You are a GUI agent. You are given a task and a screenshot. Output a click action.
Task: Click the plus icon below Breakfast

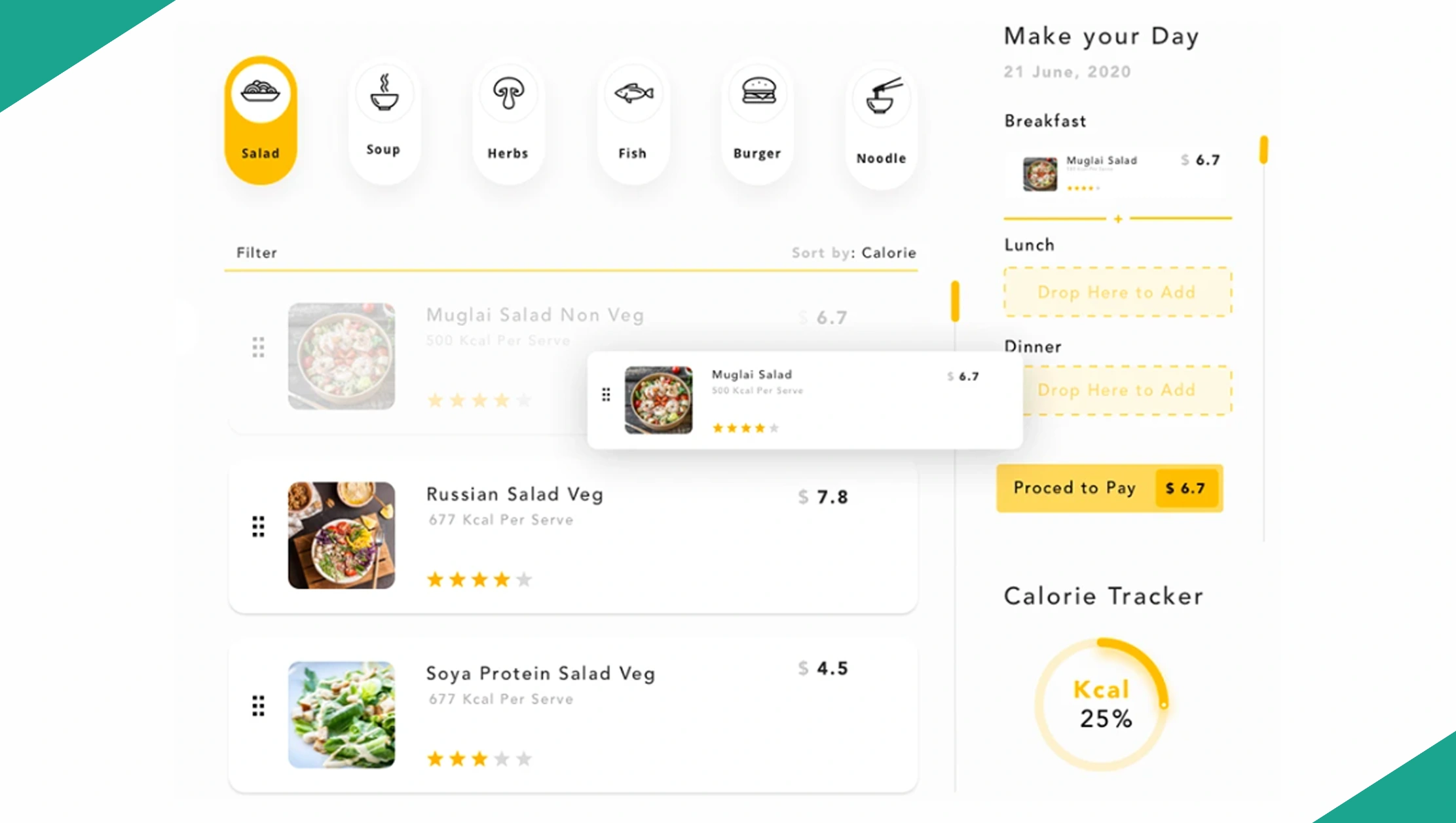[1118, 219]
